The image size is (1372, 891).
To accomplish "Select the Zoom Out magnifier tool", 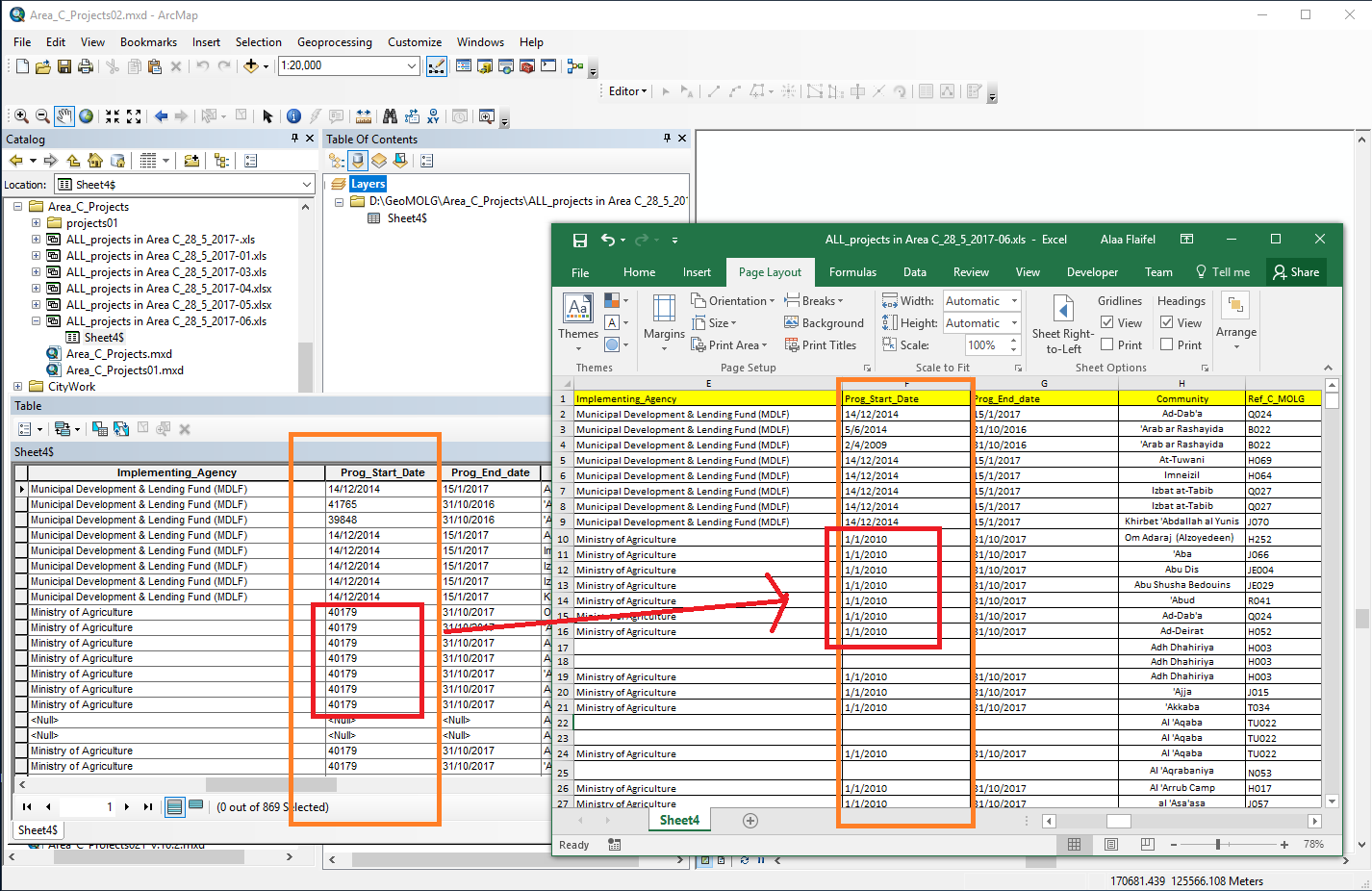I will pos(42,116).
